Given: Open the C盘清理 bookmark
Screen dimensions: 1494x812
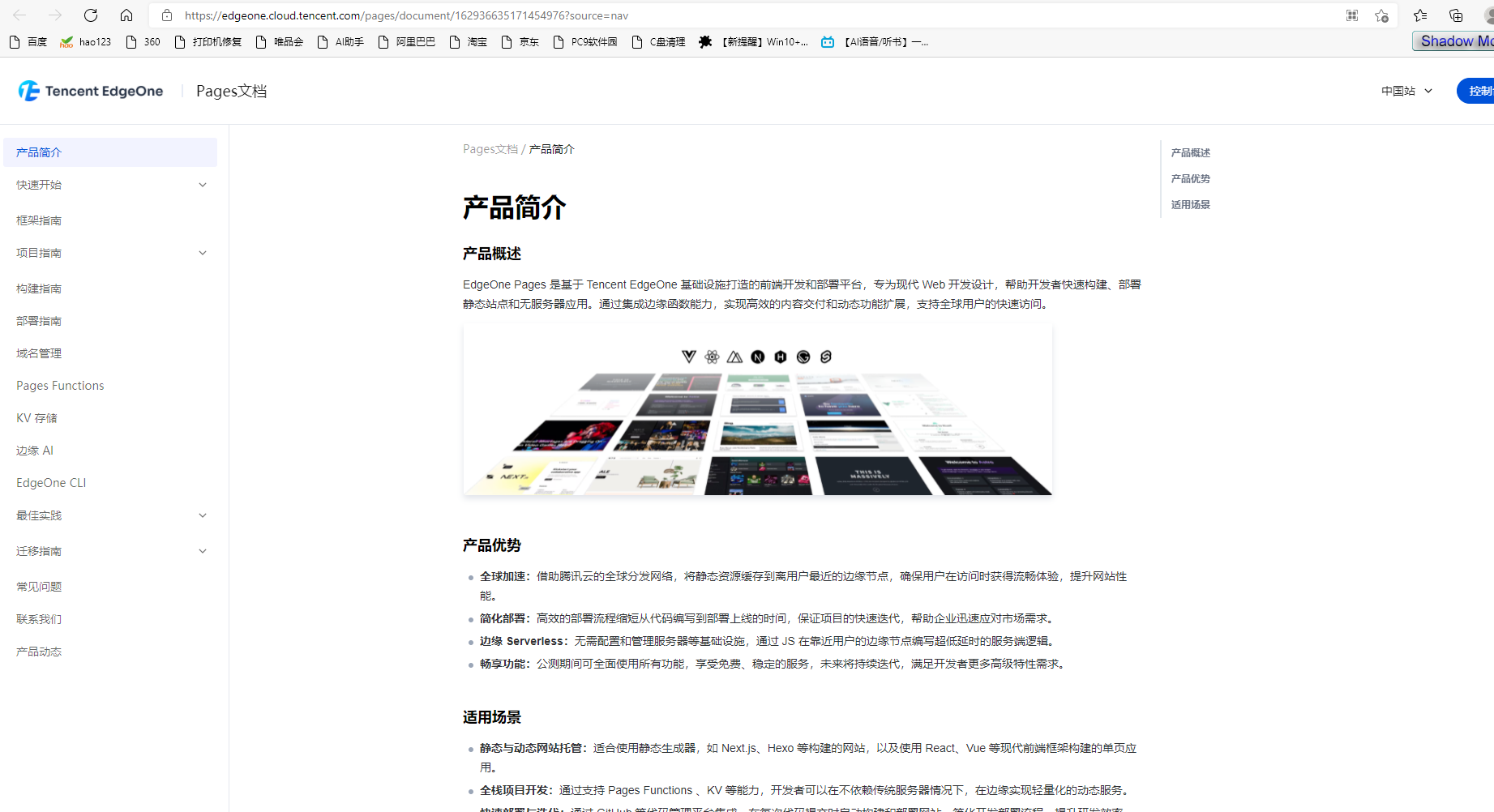Looking at the screenshot, I should 659,42.
